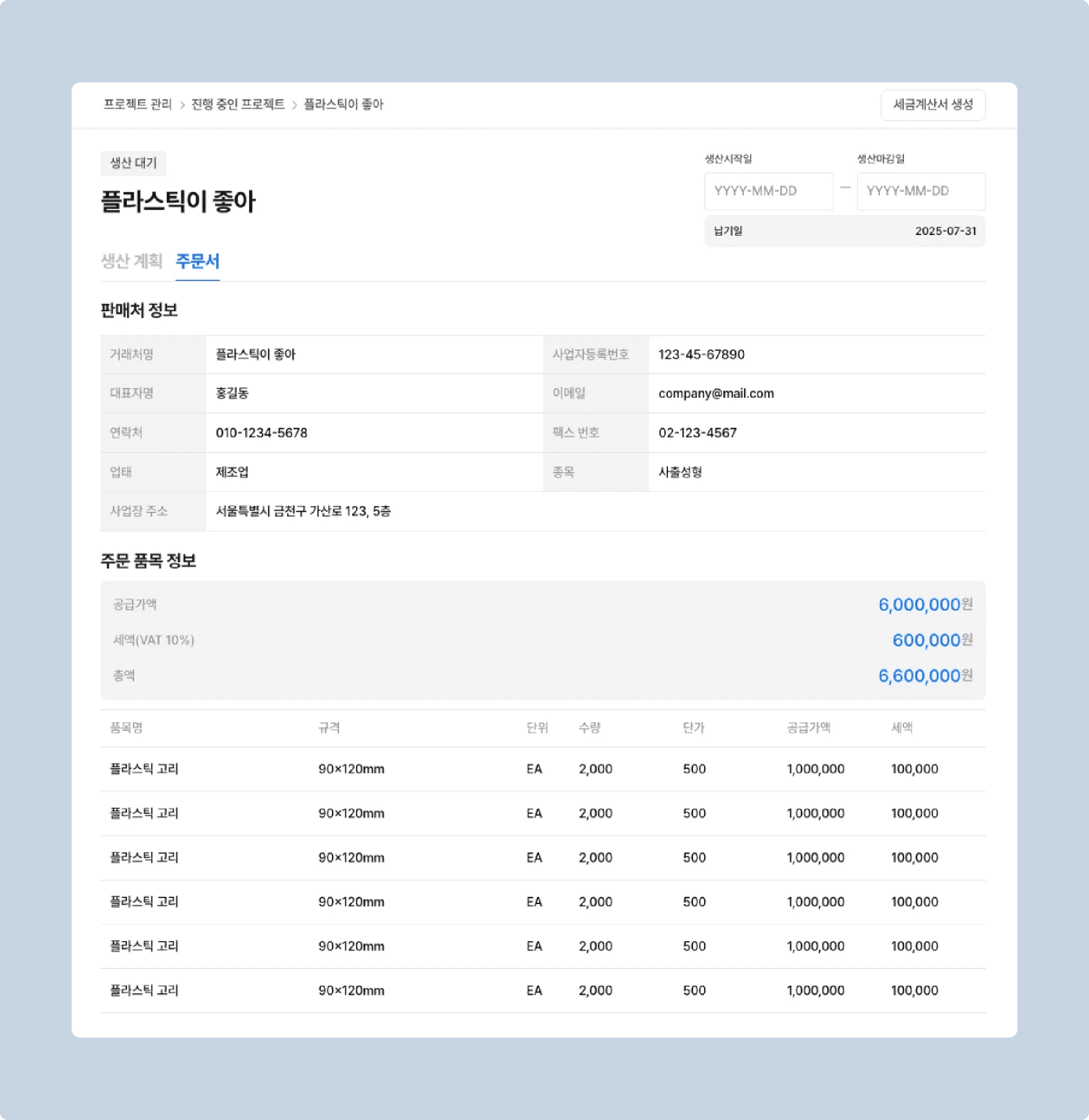The image size is (1089, 1120).
Task: Click the 010-1234-5678 contact number
Action: coord(261,433)
